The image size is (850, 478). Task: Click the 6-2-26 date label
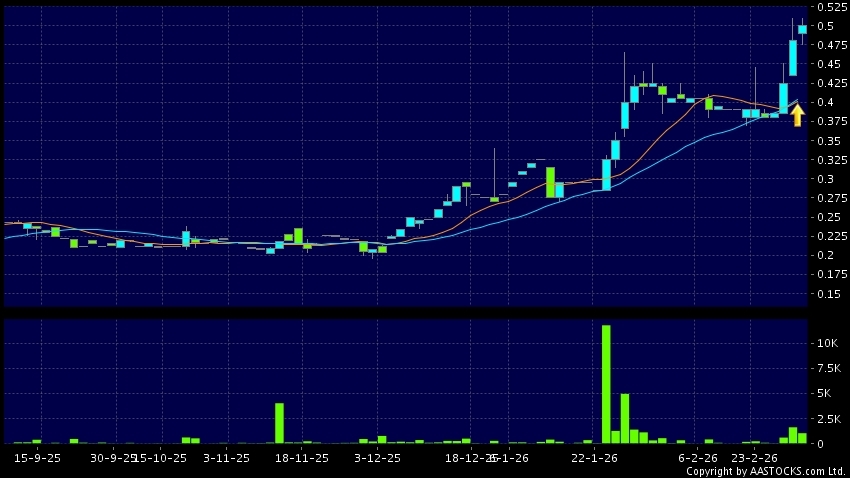point(700,458)
